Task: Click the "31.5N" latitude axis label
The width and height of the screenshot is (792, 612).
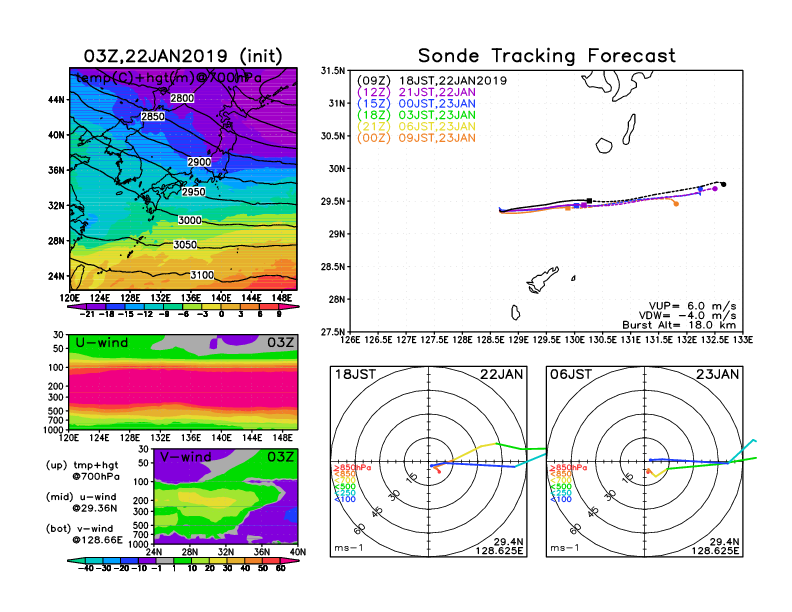Action: click(333, 71)
